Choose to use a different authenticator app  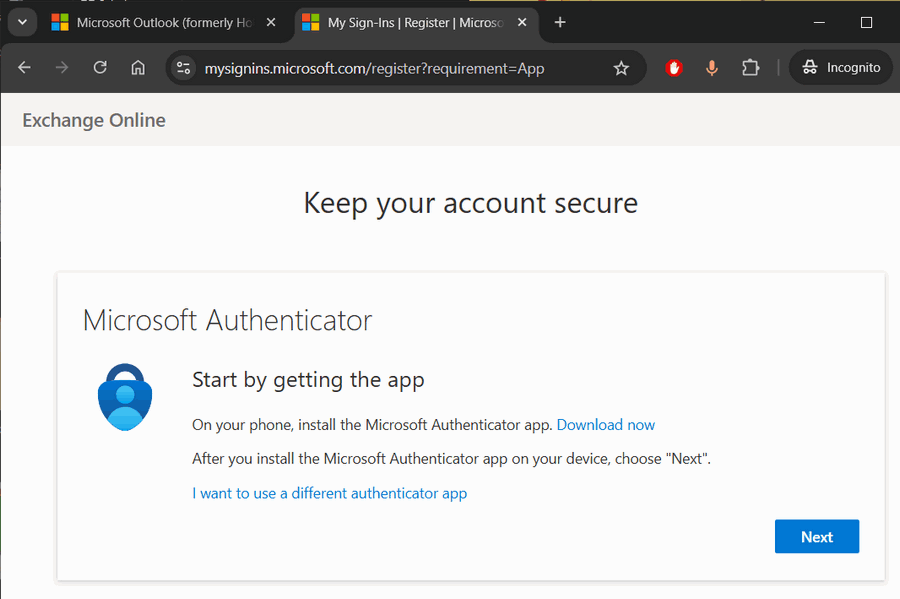click(x=329, y=493)
